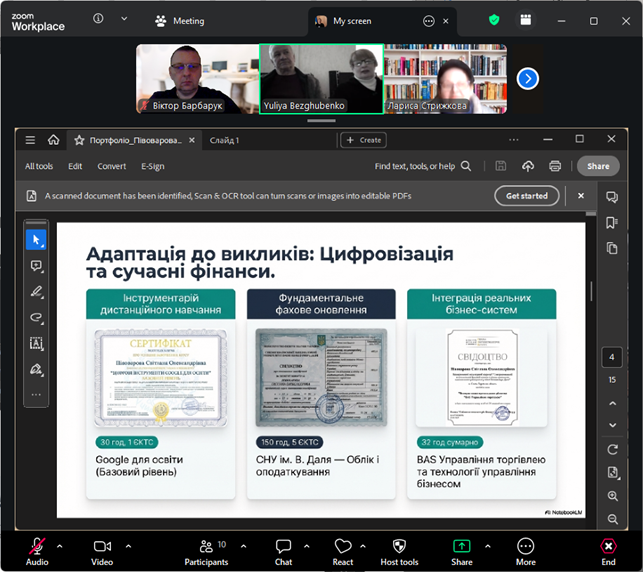
Task: Star the Портфоліо_Півоварова document
Action: [x=79, y=140]
